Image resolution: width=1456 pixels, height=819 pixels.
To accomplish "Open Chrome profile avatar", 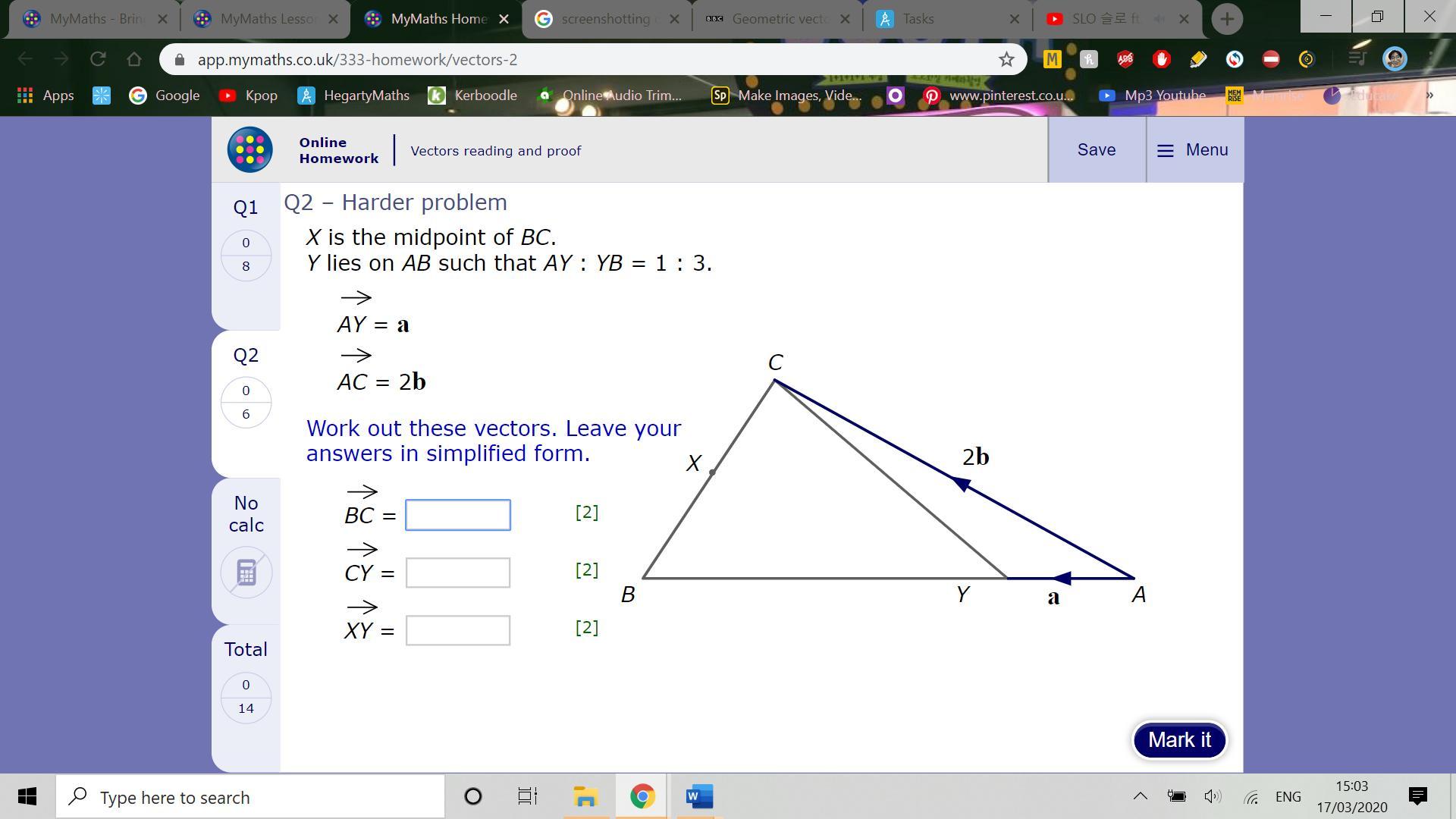I will point(1394,59).
